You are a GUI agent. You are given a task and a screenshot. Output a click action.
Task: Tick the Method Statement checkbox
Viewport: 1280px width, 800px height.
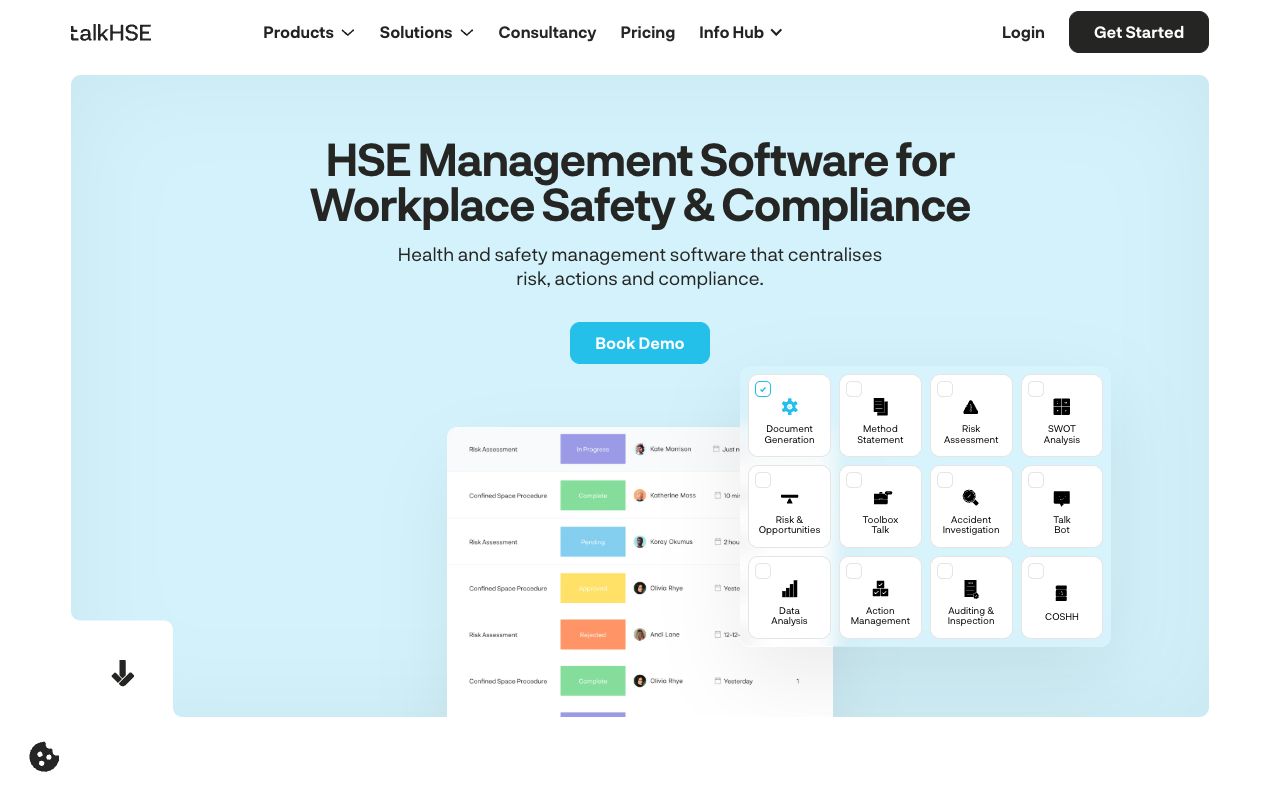[854, 389]
